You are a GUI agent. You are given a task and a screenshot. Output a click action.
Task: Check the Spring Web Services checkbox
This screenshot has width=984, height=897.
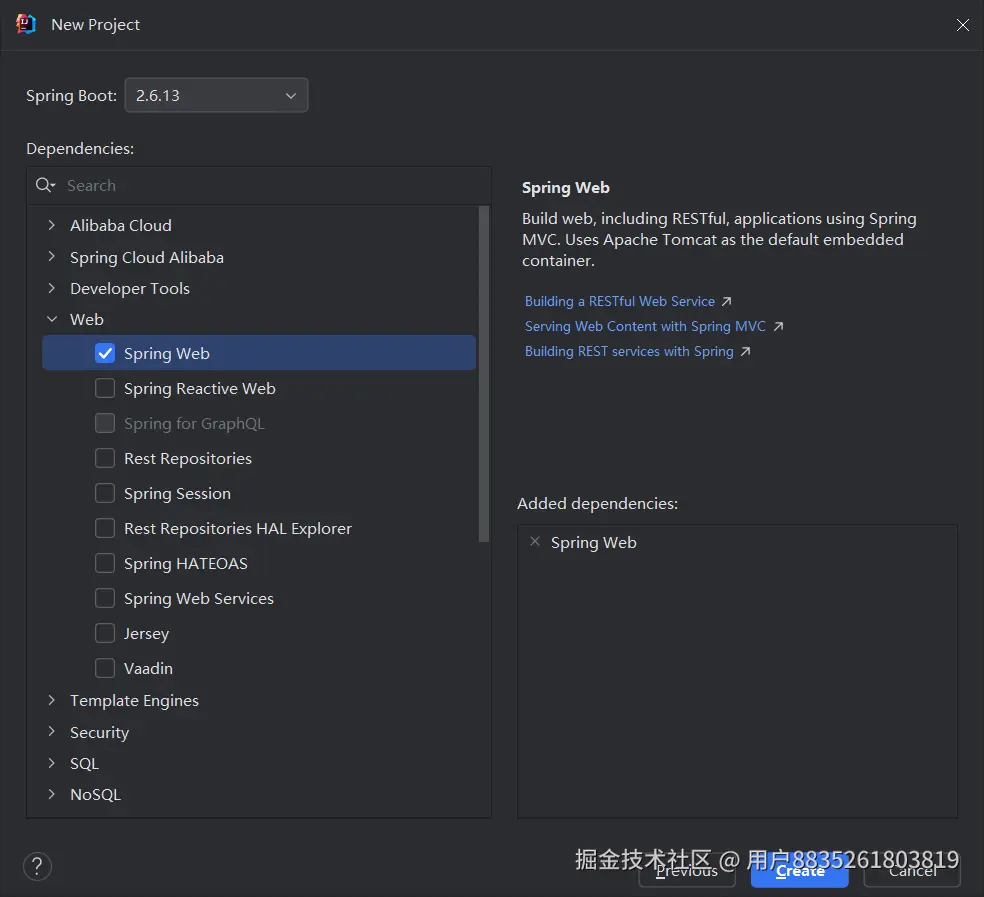pyautogui.click(x=105, y=598)
